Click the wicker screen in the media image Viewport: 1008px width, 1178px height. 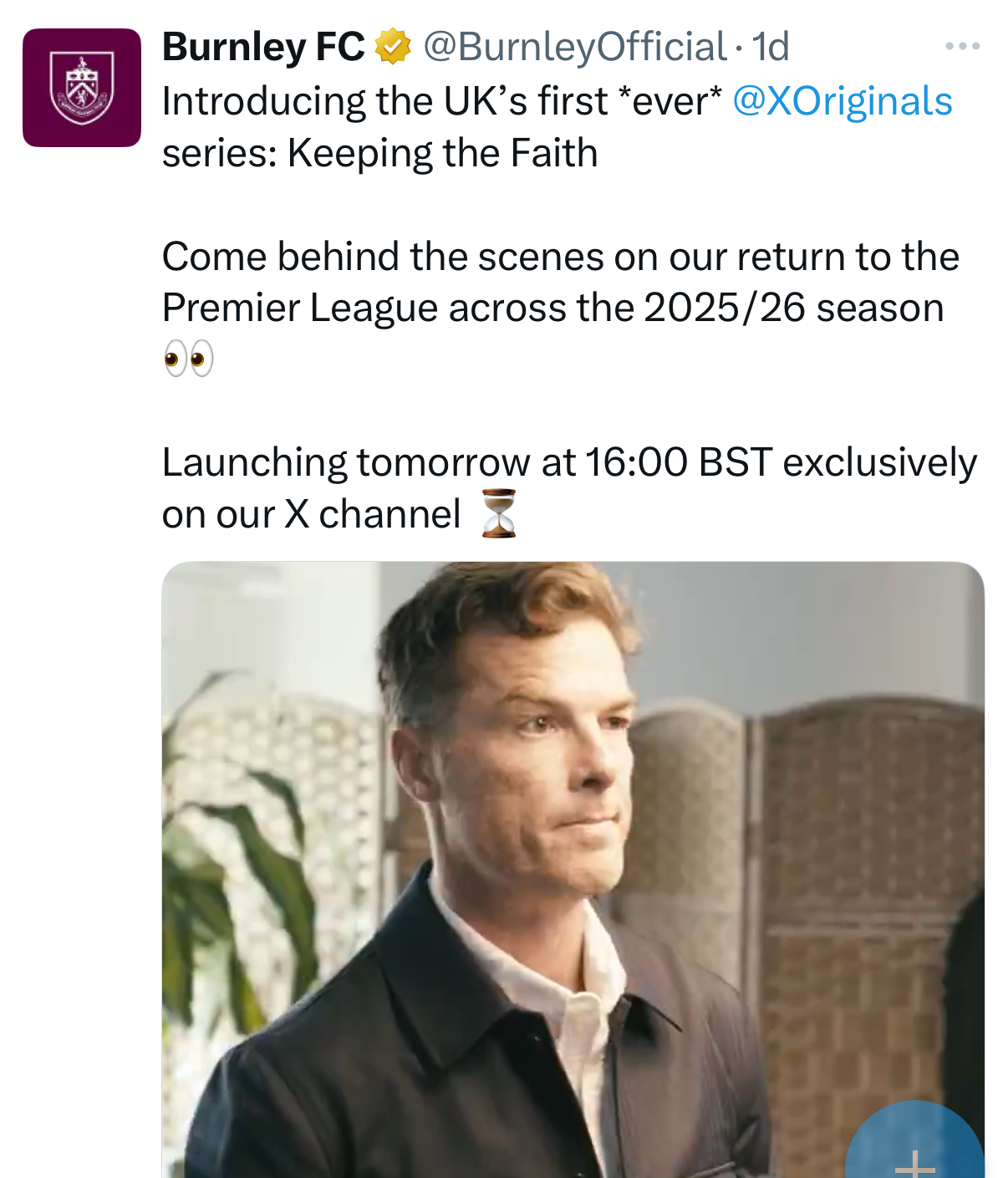tap(861, 836)
